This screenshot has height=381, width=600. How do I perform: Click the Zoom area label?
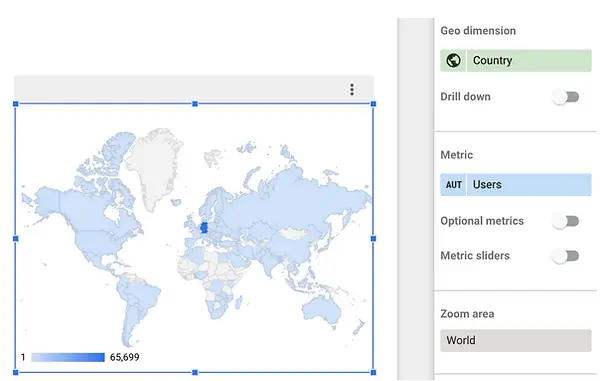pyautogui.click(x=467, y=314)
